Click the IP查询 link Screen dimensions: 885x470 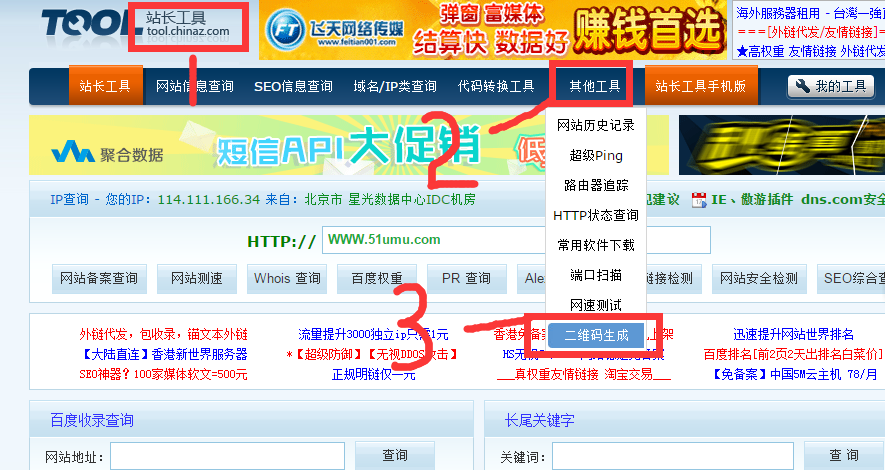tap(69, 199)
